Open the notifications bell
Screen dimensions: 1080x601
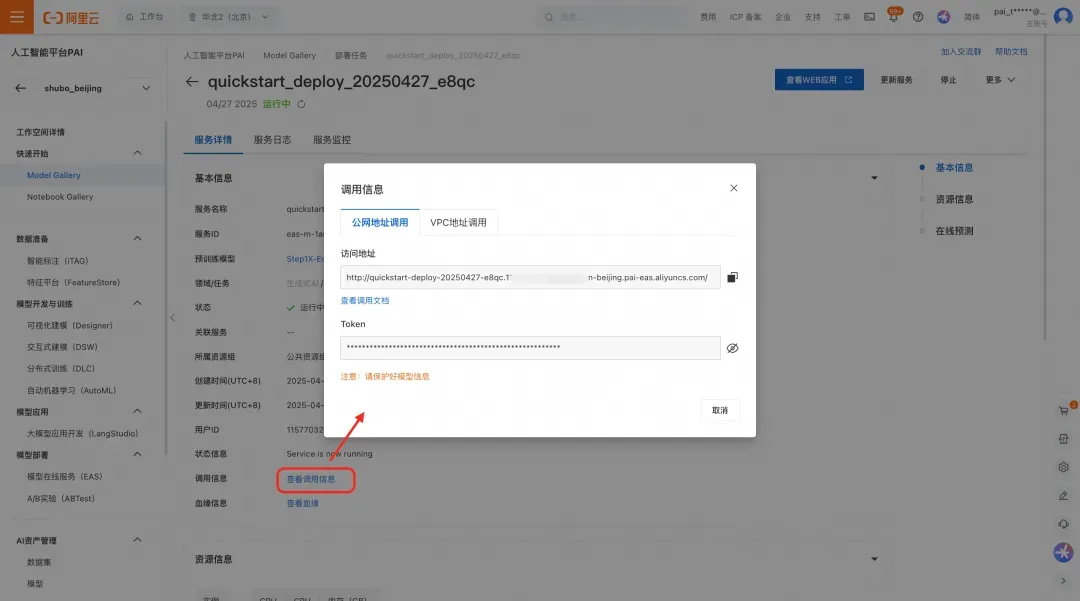893,17
